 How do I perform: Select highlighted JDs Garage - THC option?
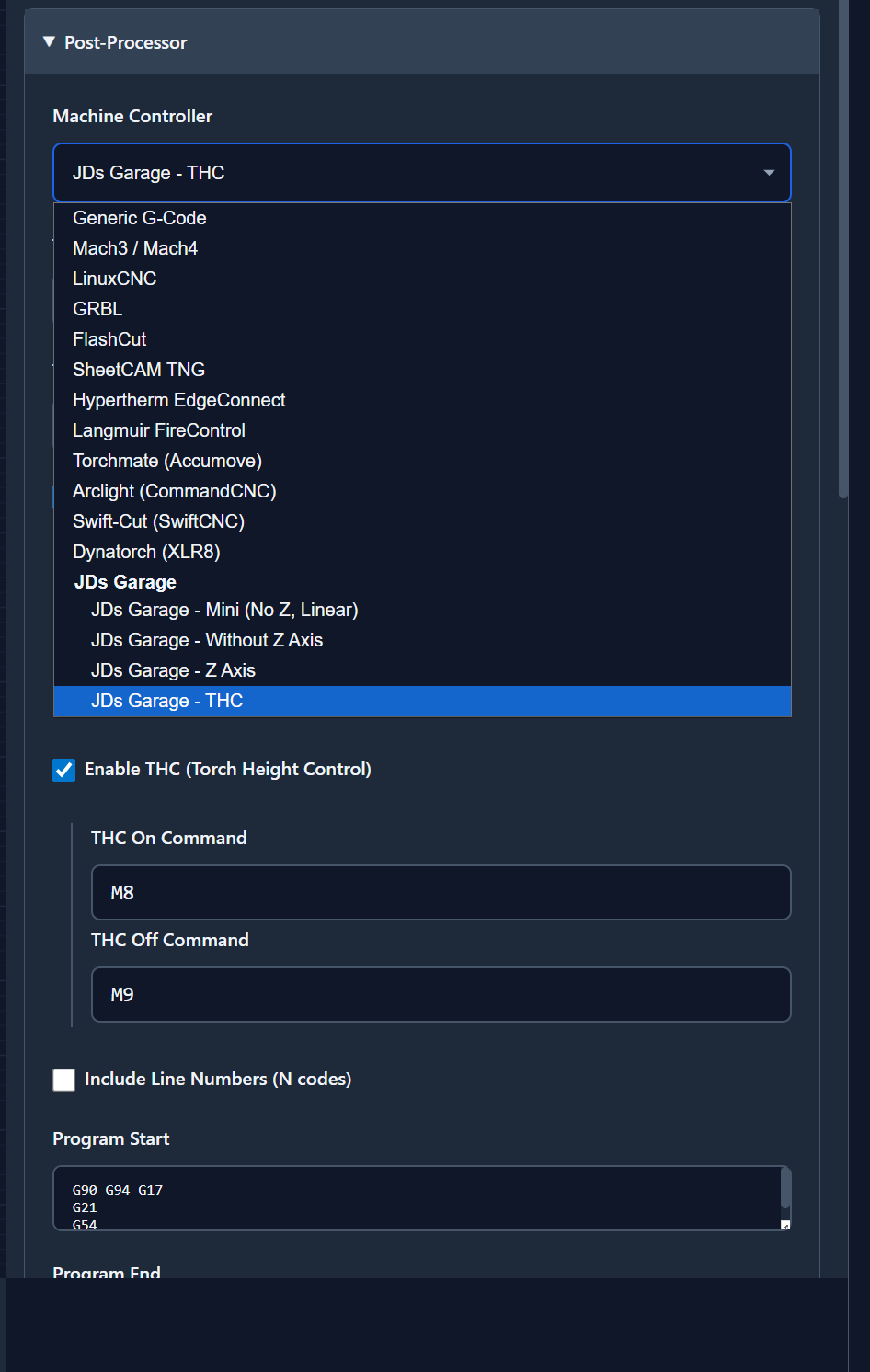[x=167, y=701]
